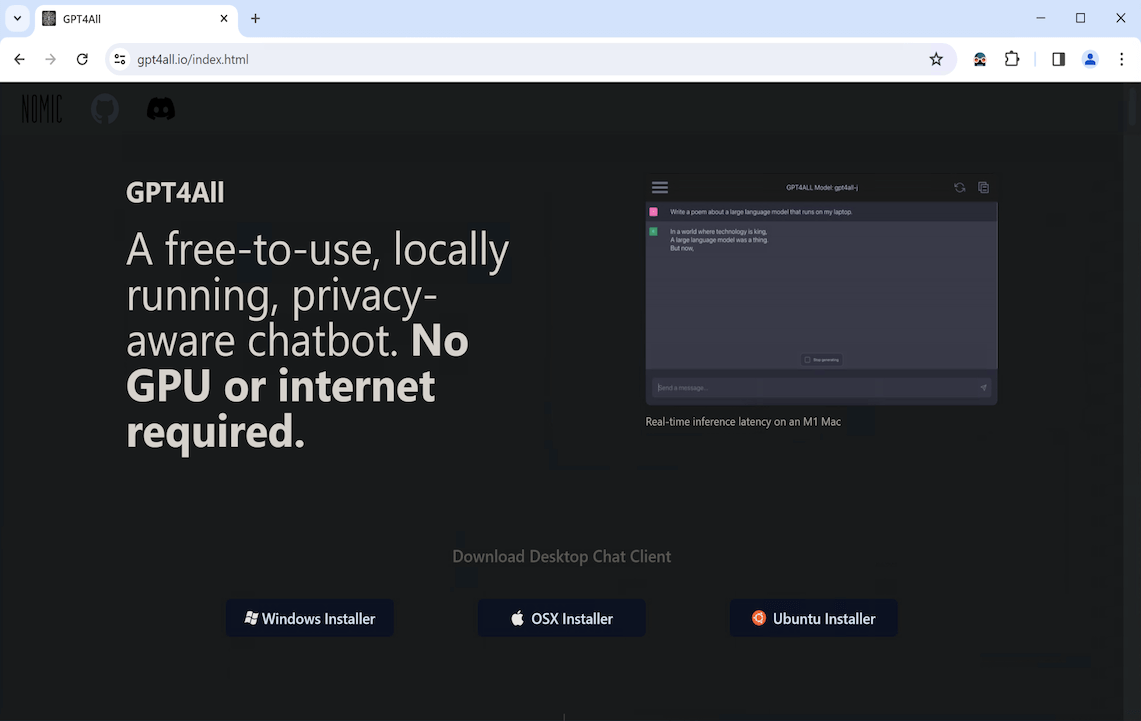The width and height of the screenshot is (1141, 721).
Task: Toggle the Chrome side panel
Action: (x=1058, y=59)
